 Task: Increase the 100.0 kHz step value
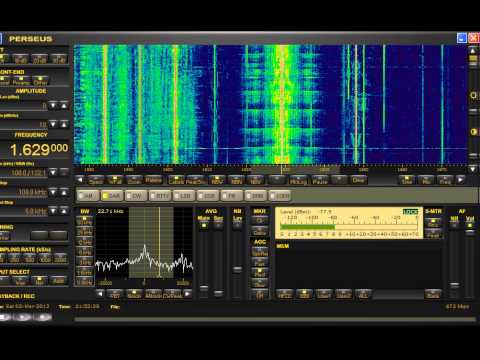coord(64,192)
